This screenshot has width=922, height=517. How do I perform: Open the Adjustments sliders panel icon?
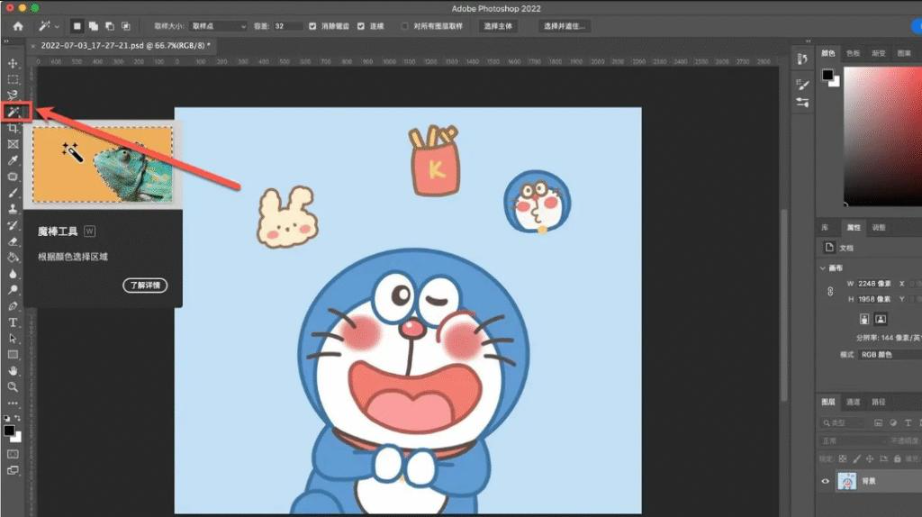(802, 102)
